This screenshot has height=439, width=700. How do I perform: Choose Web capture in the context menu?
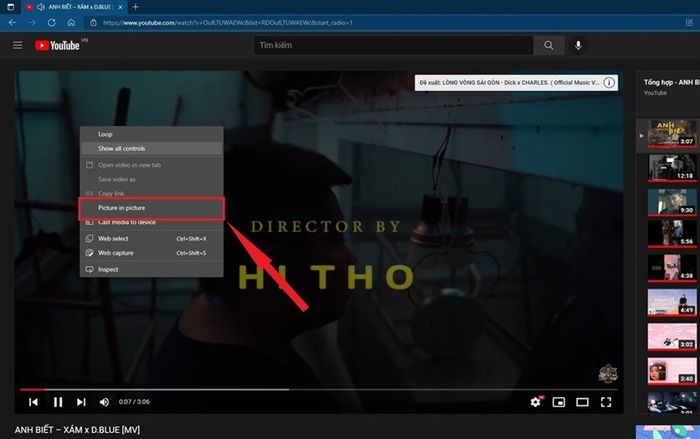coord(151,253)
